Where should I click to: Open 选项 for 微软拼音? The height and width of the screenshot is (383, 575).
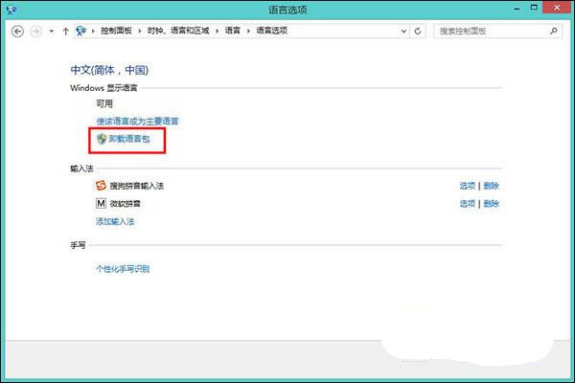tap(468, 203)
